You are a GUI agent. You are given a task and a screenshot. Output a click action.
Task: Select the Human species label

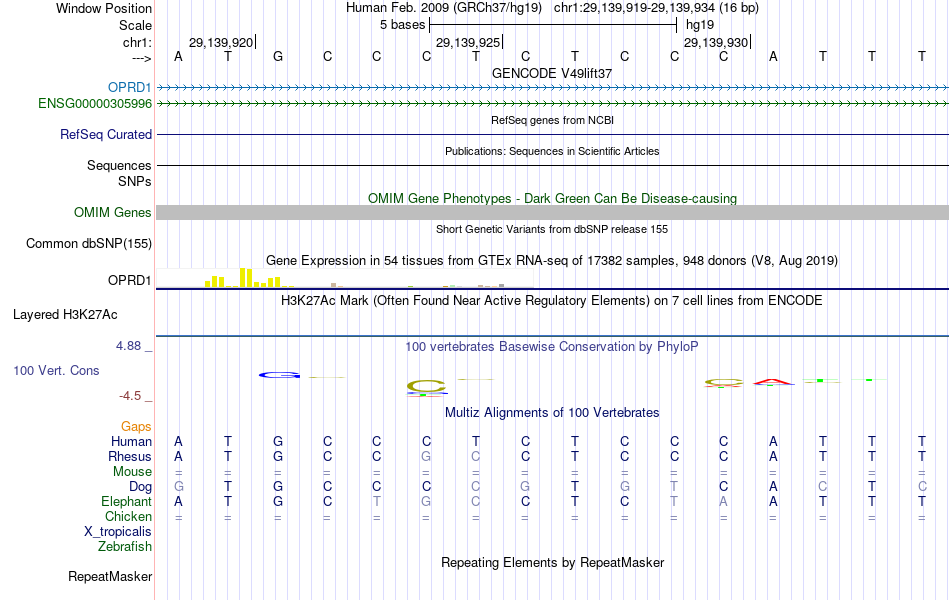(x=131, y=441)
